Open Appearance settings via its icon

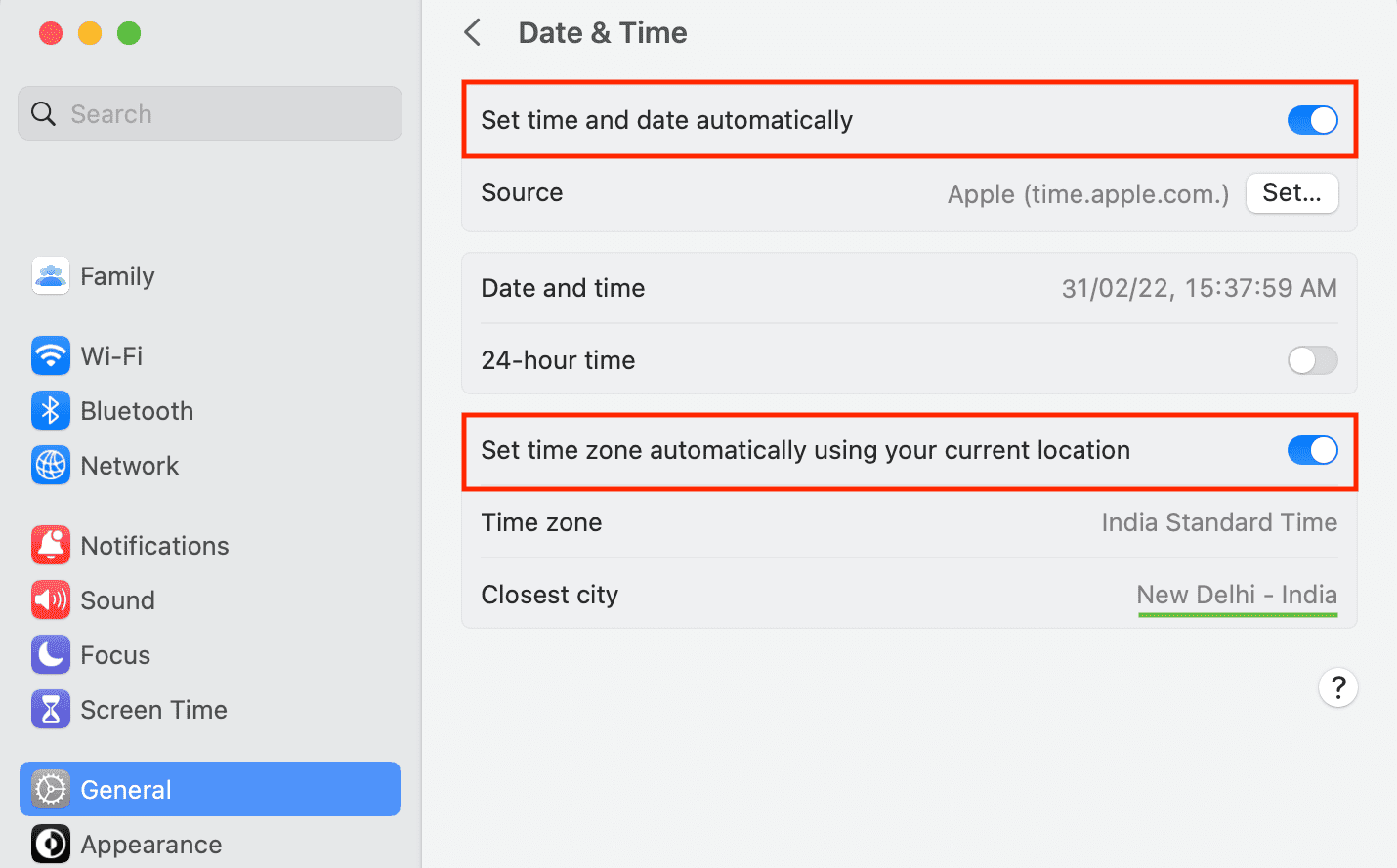coord(51,844)
